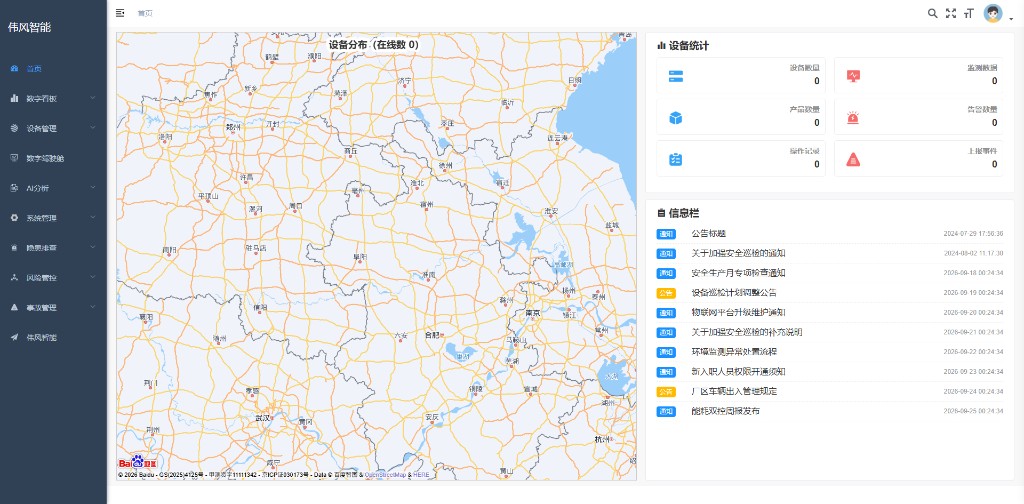Click the Baidu logo on the map
1024x504 pixels.
click(138, 462)
